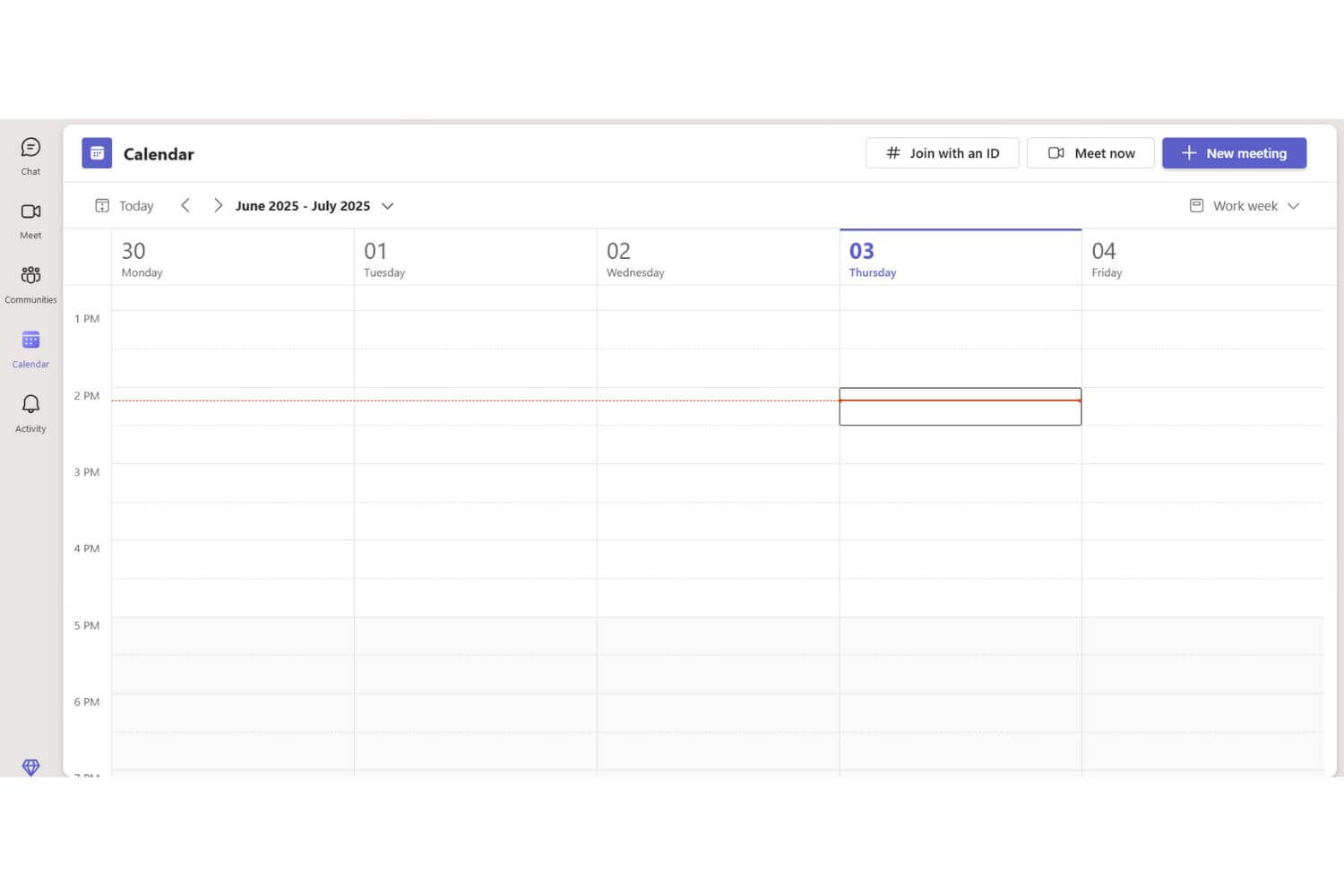This screenshot has height=896, width=1344.
Task: Open the Chat section in sidebar
Action: coord(30,156)
